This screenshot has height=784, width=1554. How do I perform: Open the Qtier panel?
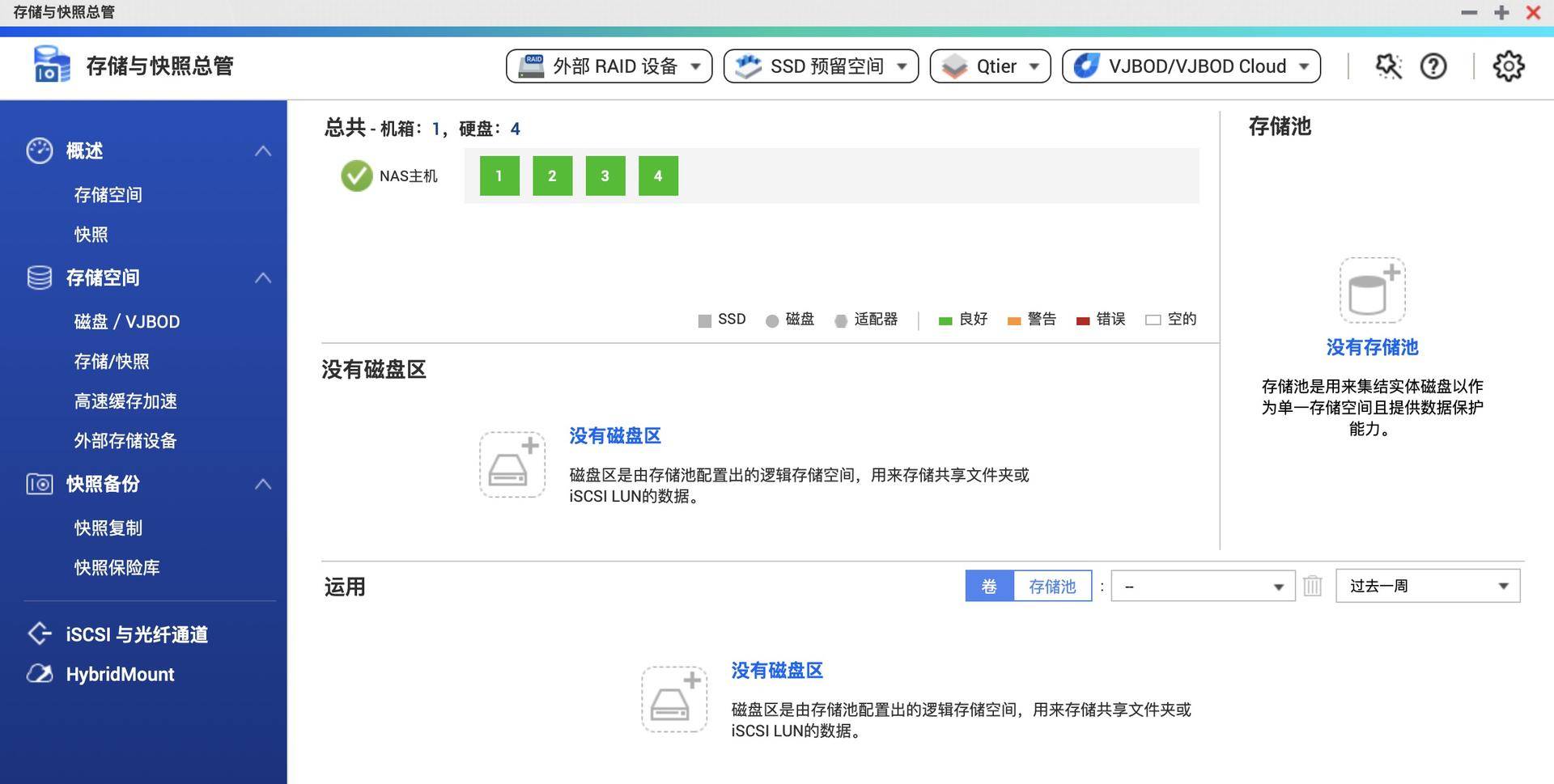coord(989,66)
